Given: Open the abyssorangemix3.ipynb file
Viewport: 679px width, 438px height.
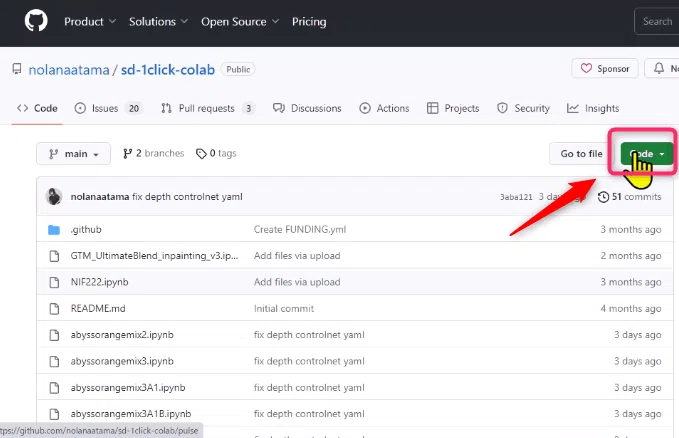Looking at the screenshot, I should 122,361.
